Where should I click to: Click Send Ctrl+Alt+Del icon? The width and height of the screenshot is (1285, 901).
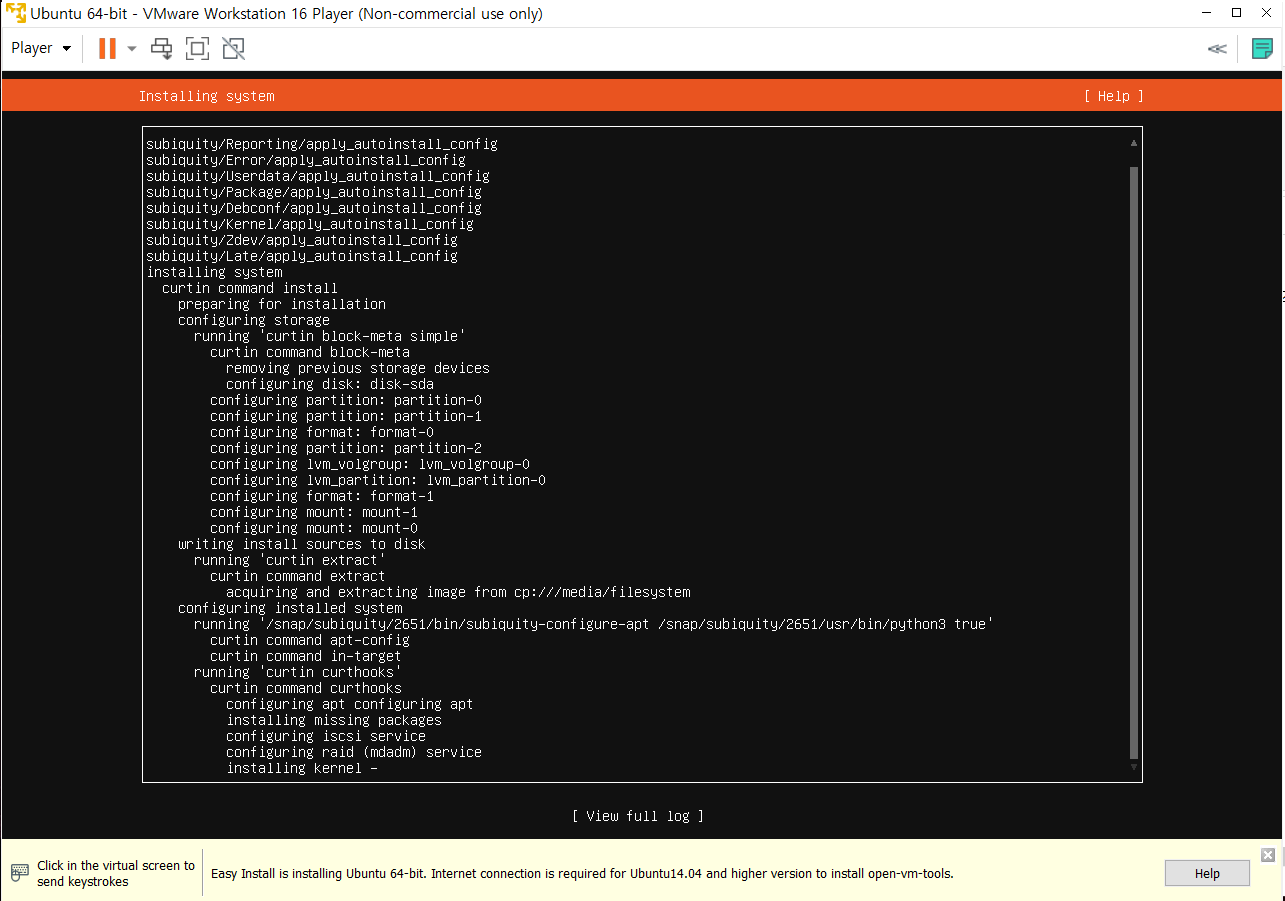(x=161, y=48)
